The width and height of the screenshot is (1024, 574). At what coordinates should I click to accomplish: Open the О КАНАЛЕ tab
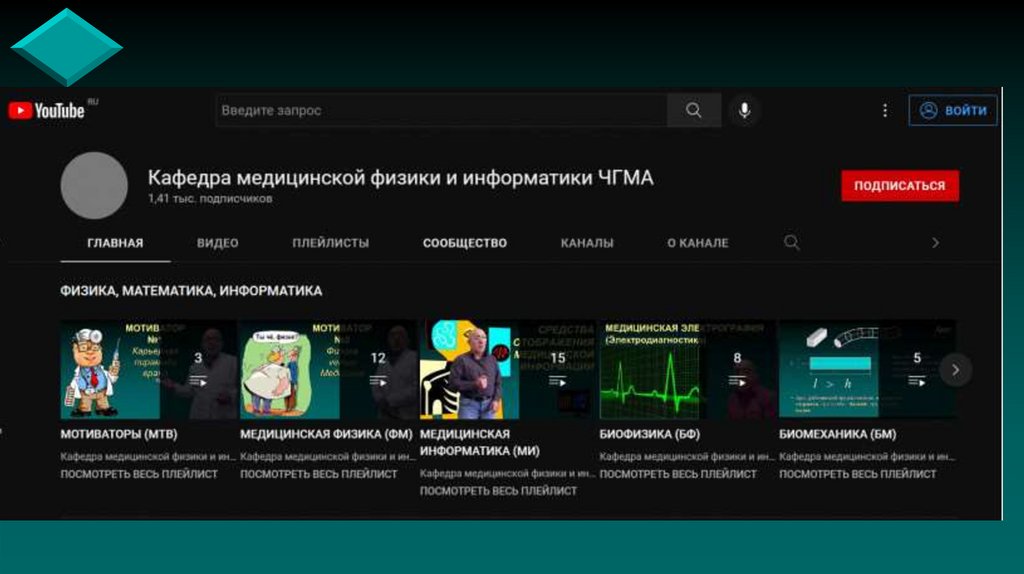point(697,243)
